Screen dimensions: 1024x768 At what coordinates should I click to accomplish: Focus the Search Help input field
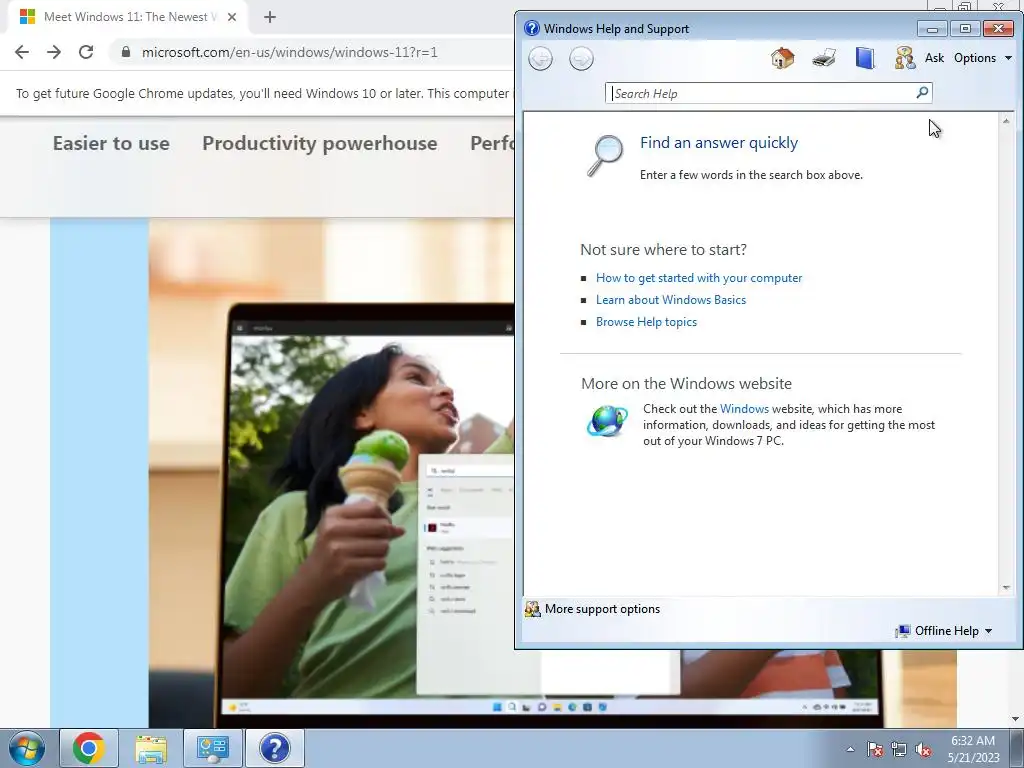[761, 93]
